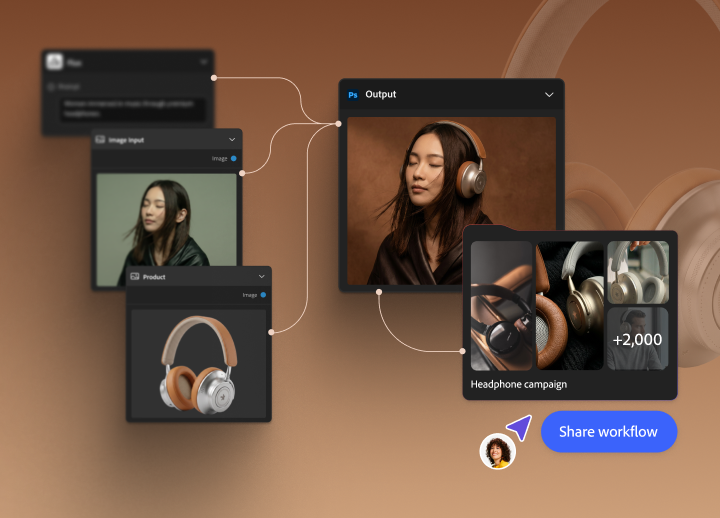The height and width of the screenshot is (518, 720).
Task: Click the Share workflow button
Action: click(x=609, y=432)
